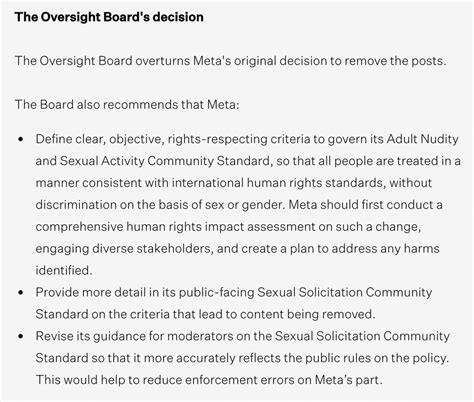Viewport: 474px width, 402px height.
Task: Click the word 'identified.' ending the first bullet
Action: [64, 270]
